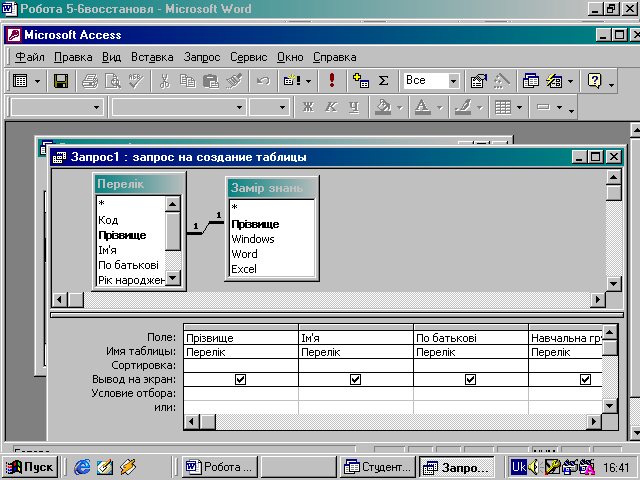The width and height of the screenshot is (640, 480).
Task: Apply font color A icon
Action: (423, 107)
